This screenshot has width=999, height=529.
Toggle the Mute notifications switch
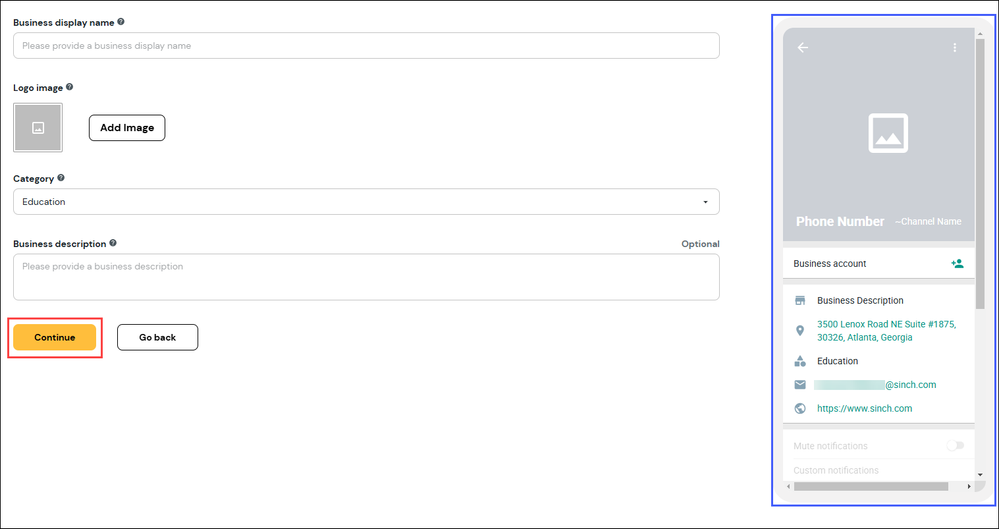955,446
